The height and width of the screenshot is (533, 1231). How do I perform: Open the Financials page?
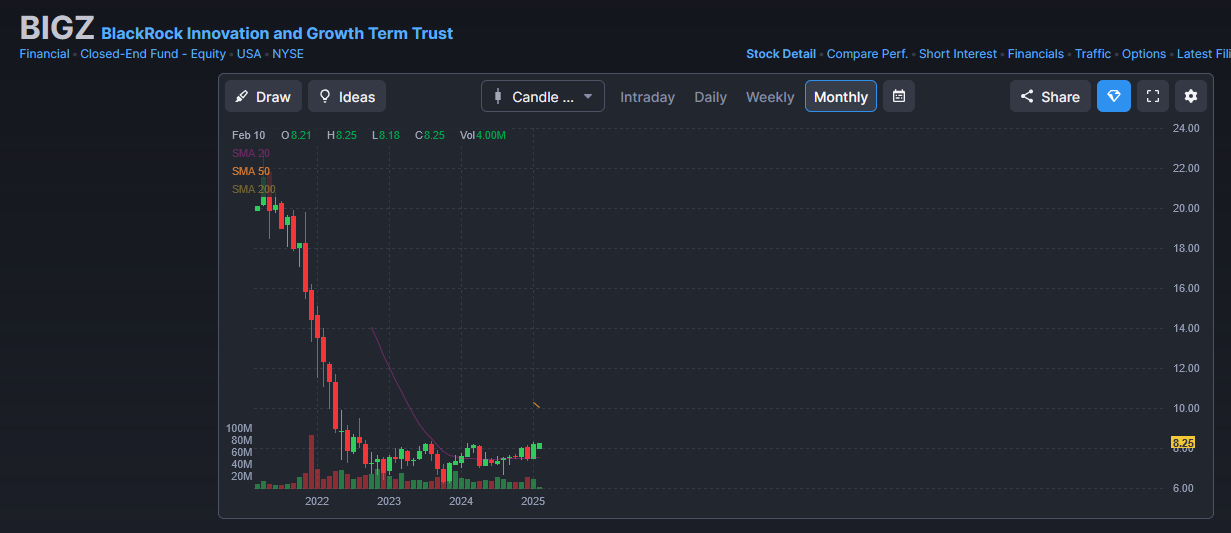pyautogui.click(x=1036, y=54)
